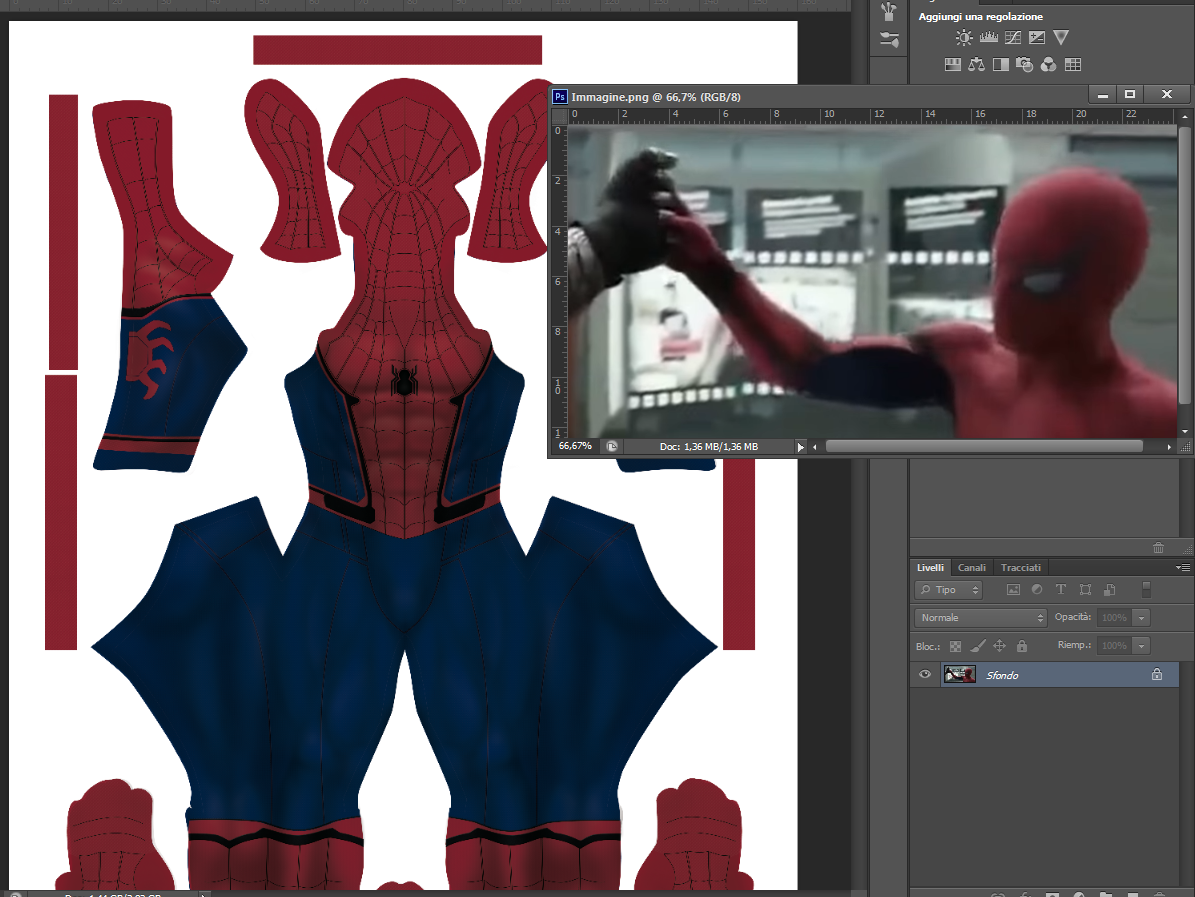
Task: Click the Doc: 1,36 MB/1,36 MB status text
Action: (709, 447)
